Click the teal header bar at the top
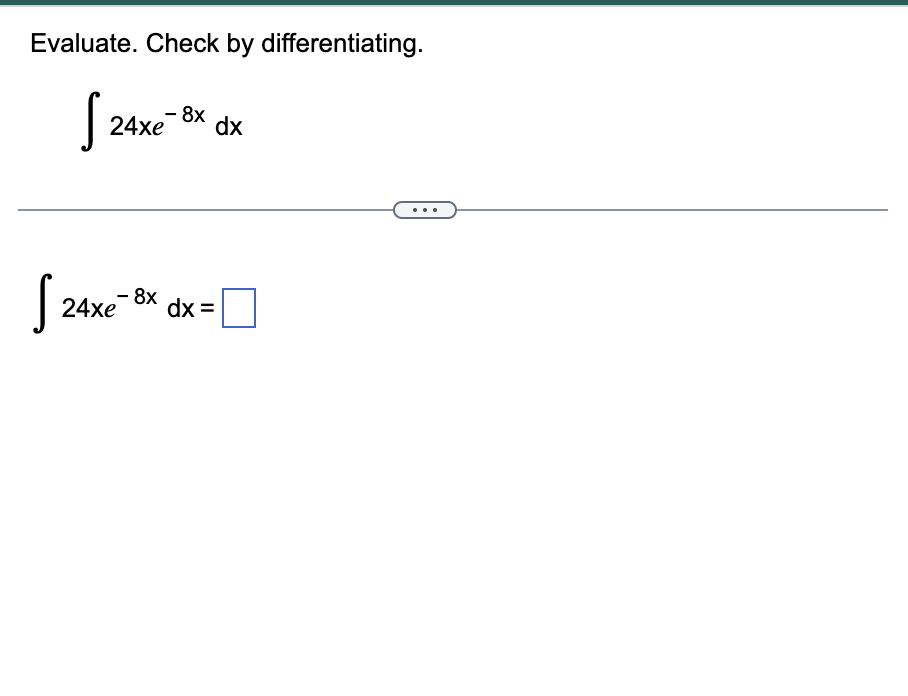908x696 pixels. [454, 4]
